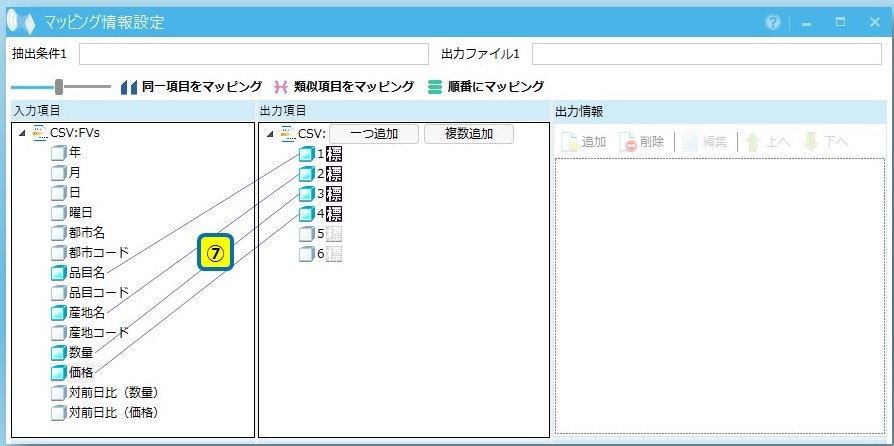Click 下へ in the 出力情報 toolbar
The width and height of the screenshot is (894, 446).
click(825, 142)
